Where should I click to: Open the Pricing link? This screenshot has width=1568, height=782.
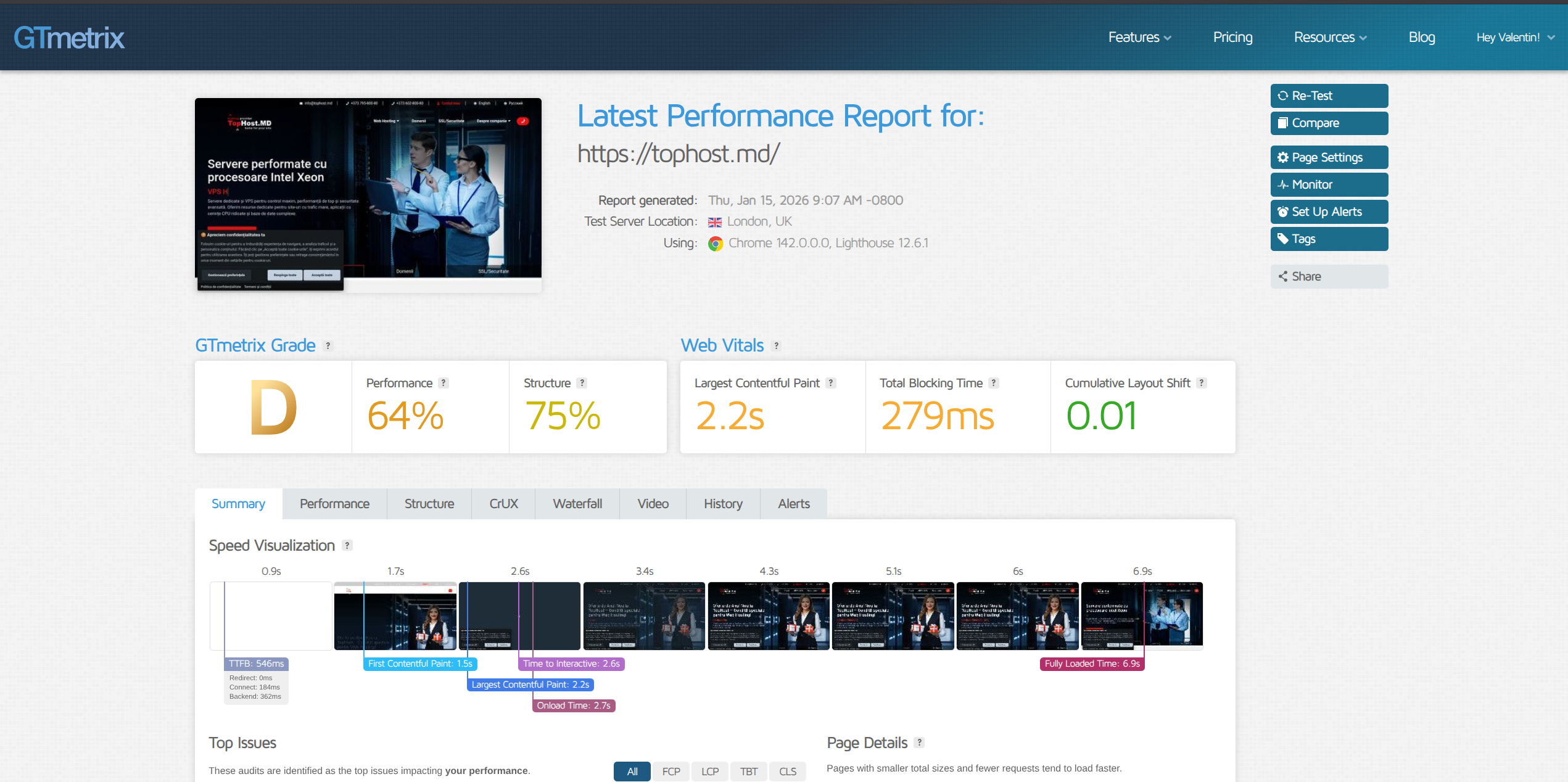1232,38
